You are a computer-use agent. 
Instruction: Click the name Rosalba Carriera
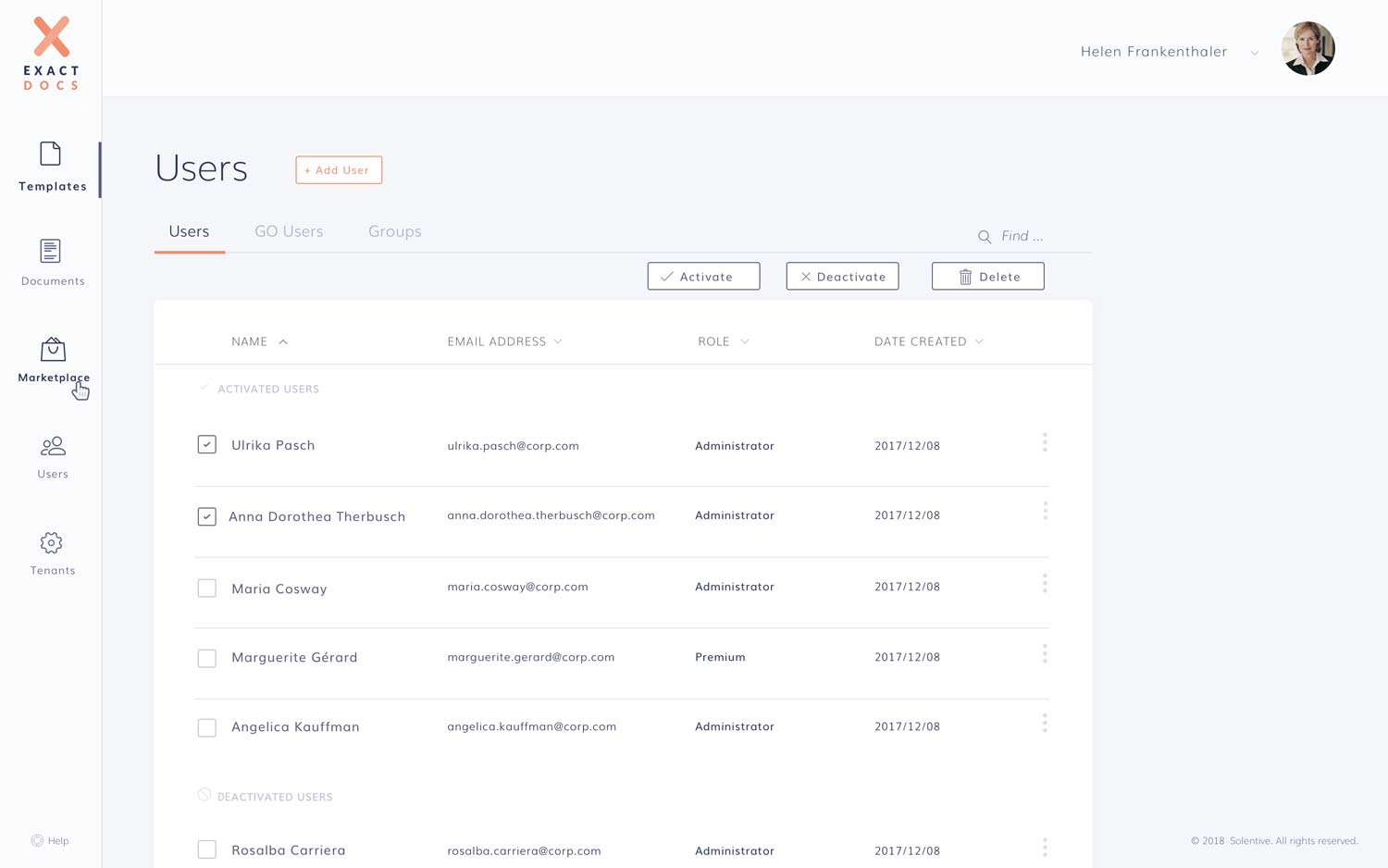tap(289, 849)
